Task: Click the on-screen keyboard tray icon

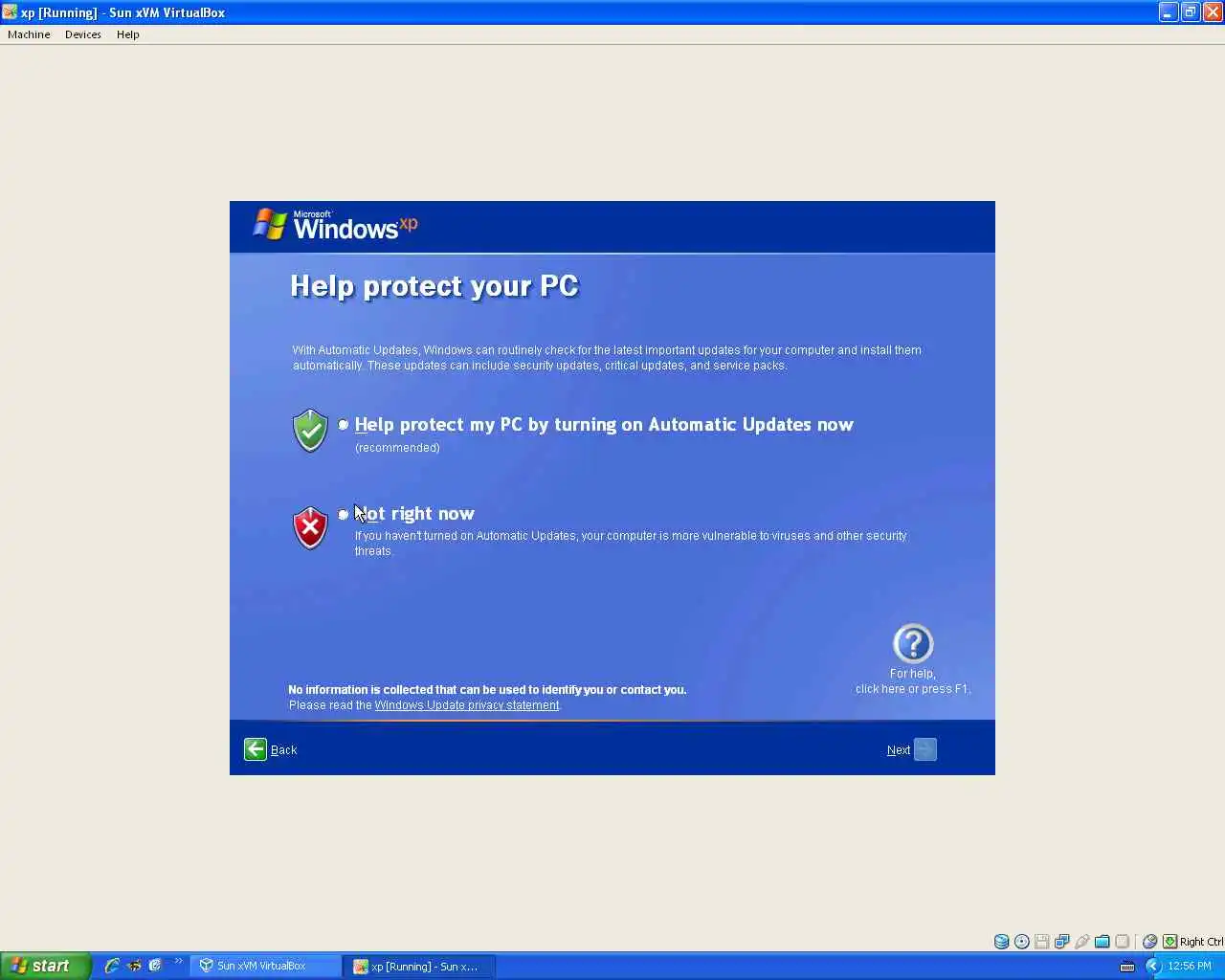Action: point(1126,966)
